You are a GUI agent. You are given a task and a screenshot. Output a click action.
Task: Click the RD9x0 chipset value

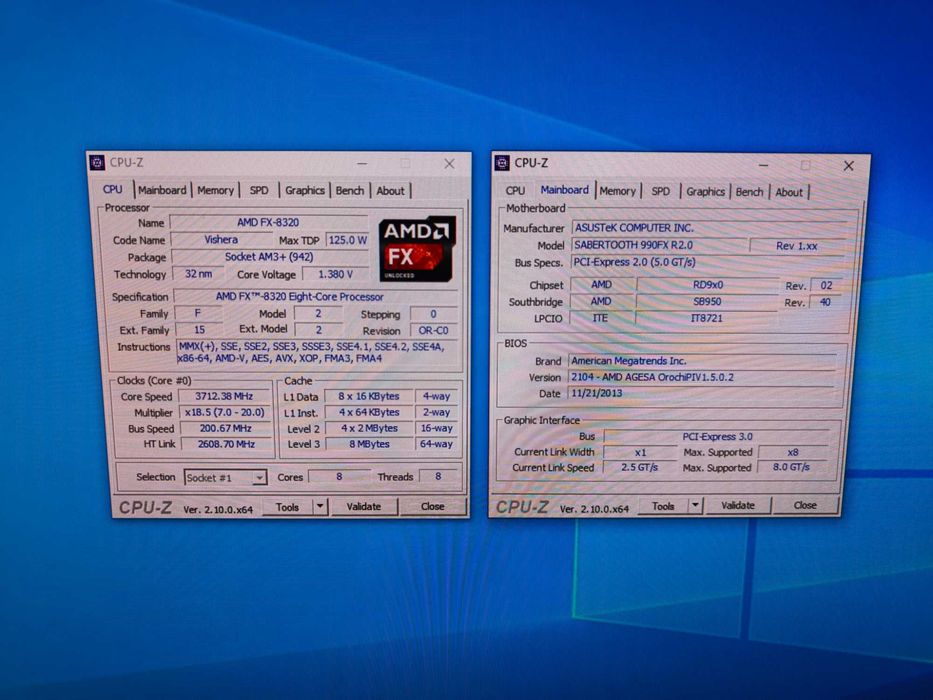(707, 285)
